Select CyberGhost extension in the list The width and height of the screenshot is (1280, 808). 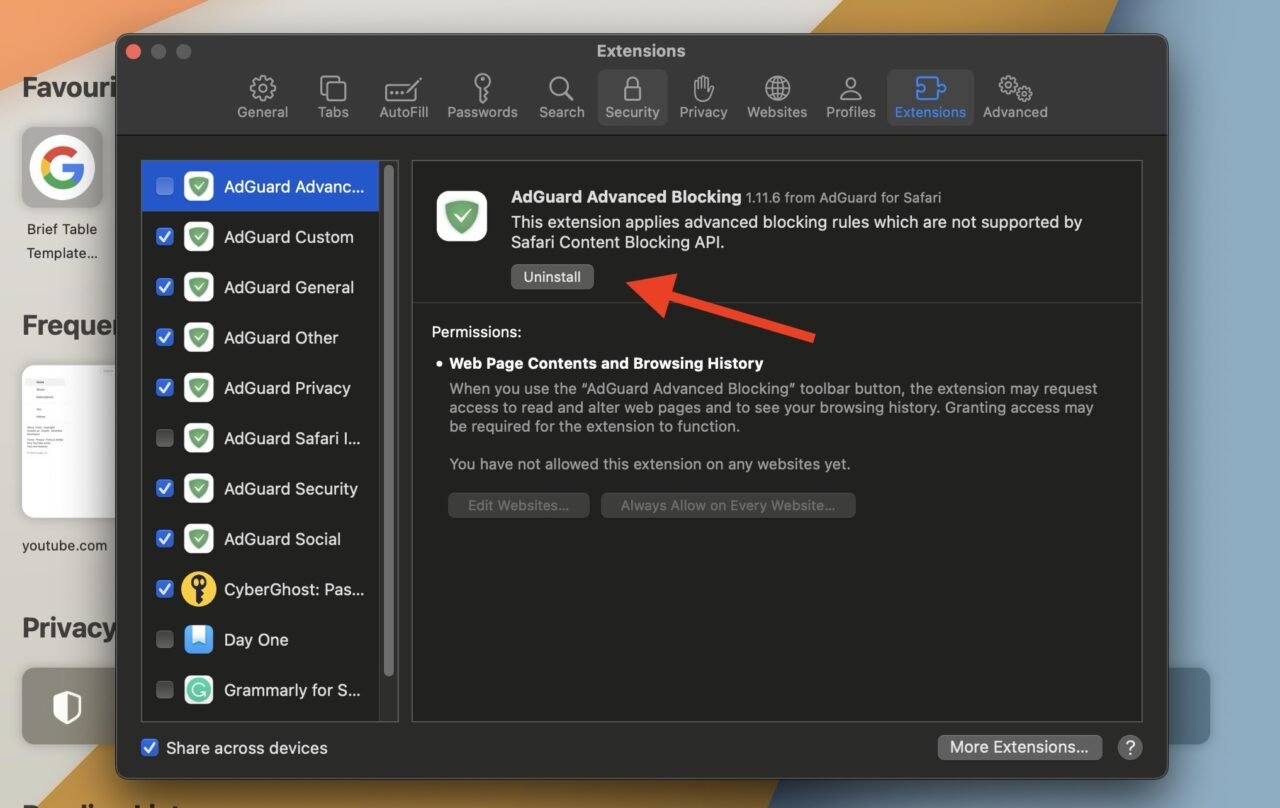293,590
